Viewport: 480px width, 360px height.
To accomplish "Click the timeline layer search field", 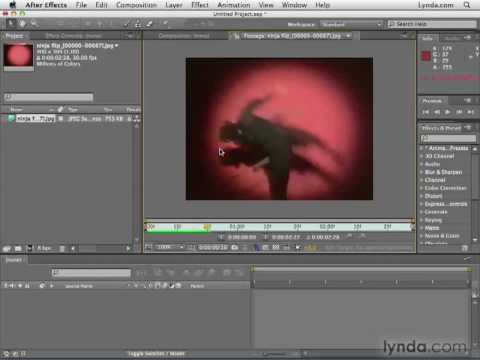I will click(x=91, y=273).
